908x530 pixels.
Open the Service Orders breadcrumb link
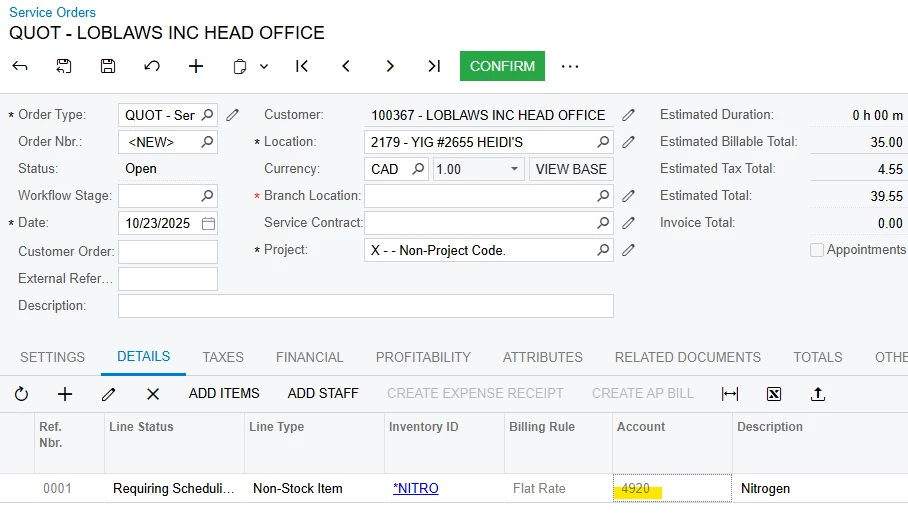point(52,12)
